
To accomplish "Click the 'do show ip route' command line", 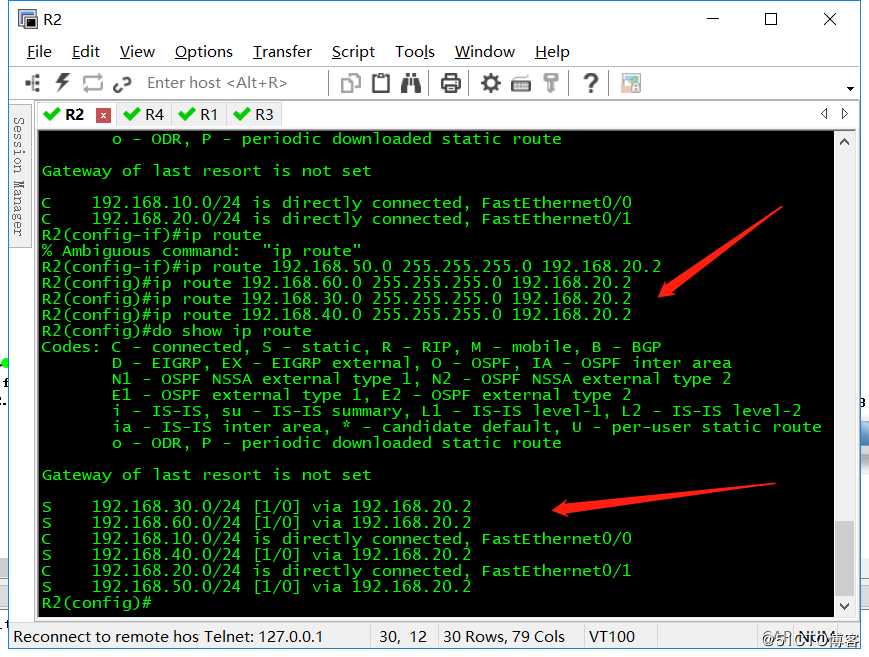I will point(176,331).
